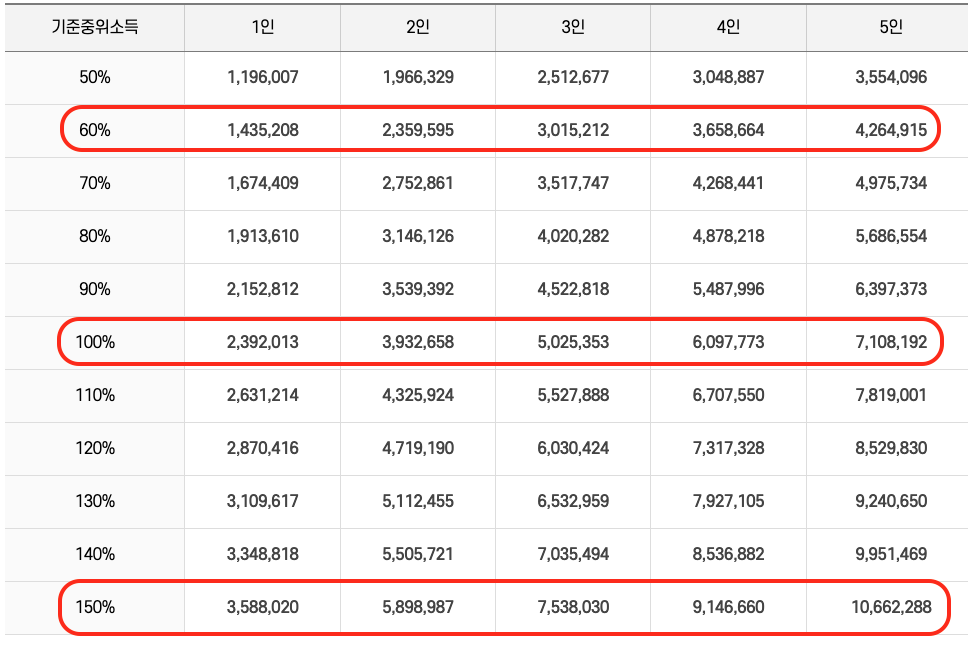Click the value 9,951,469
Viewport: 968px width, 648px height.
pyautogui.click(x=891, y=554)
